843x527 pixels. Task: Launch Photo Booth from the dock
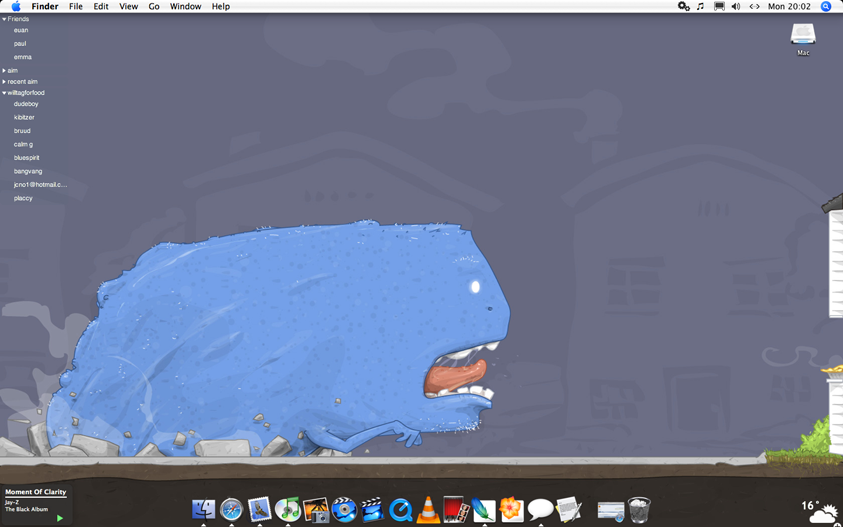454,509
